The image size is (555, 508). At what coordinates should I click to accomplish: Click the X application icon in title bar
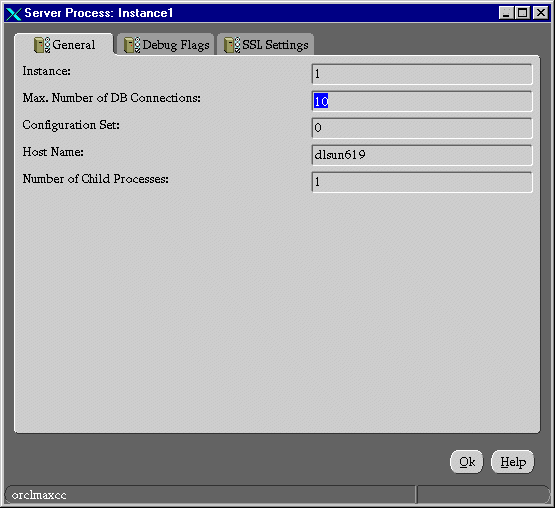(x=14, y=13)
